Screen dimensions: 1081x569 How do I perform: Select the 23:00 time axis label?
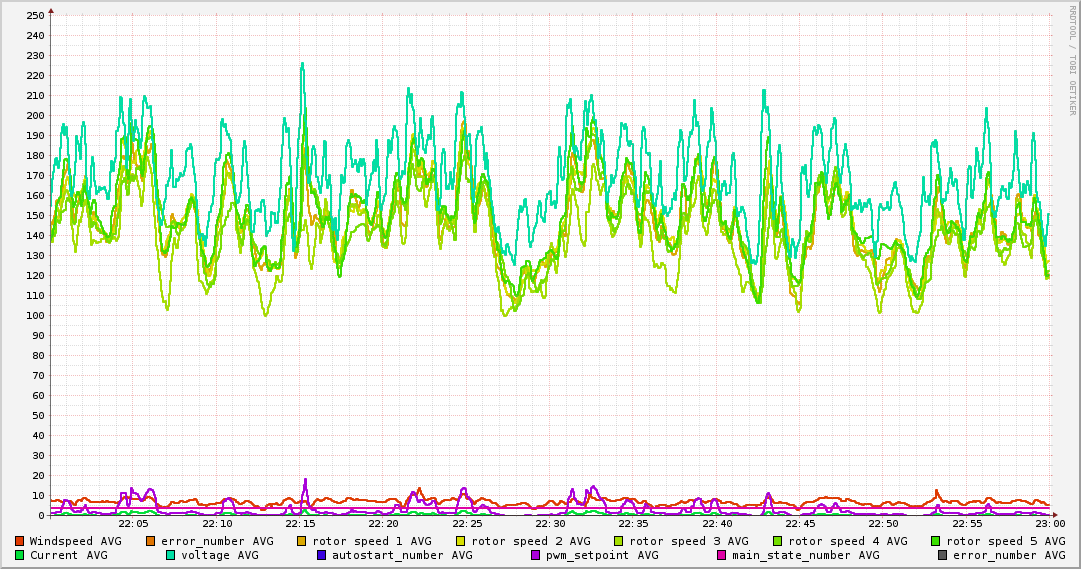[1050, 524]
